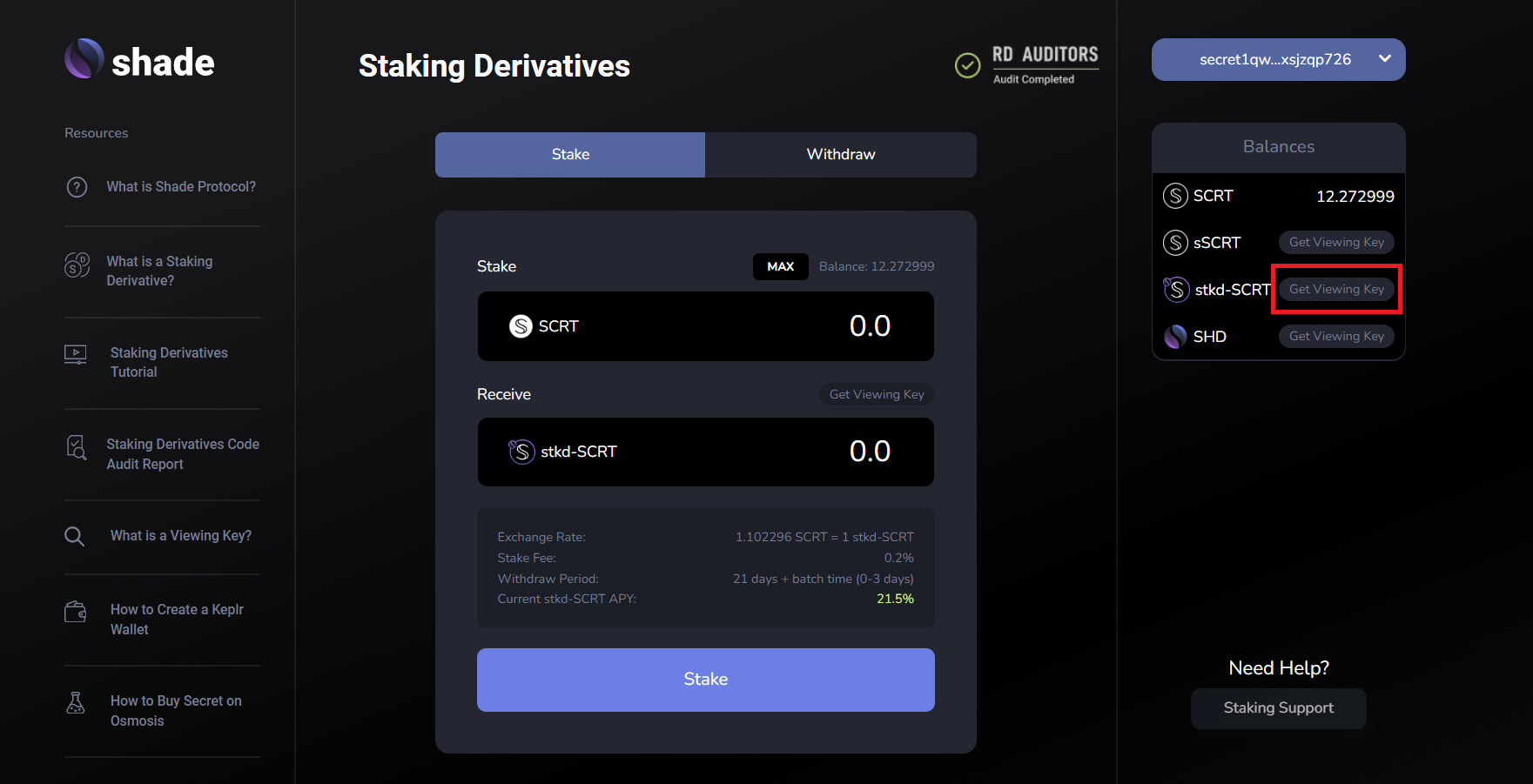The image size is (1533, 784).
Task: Click Get Viewing Key beside Receive label
Action: (877, 394)
